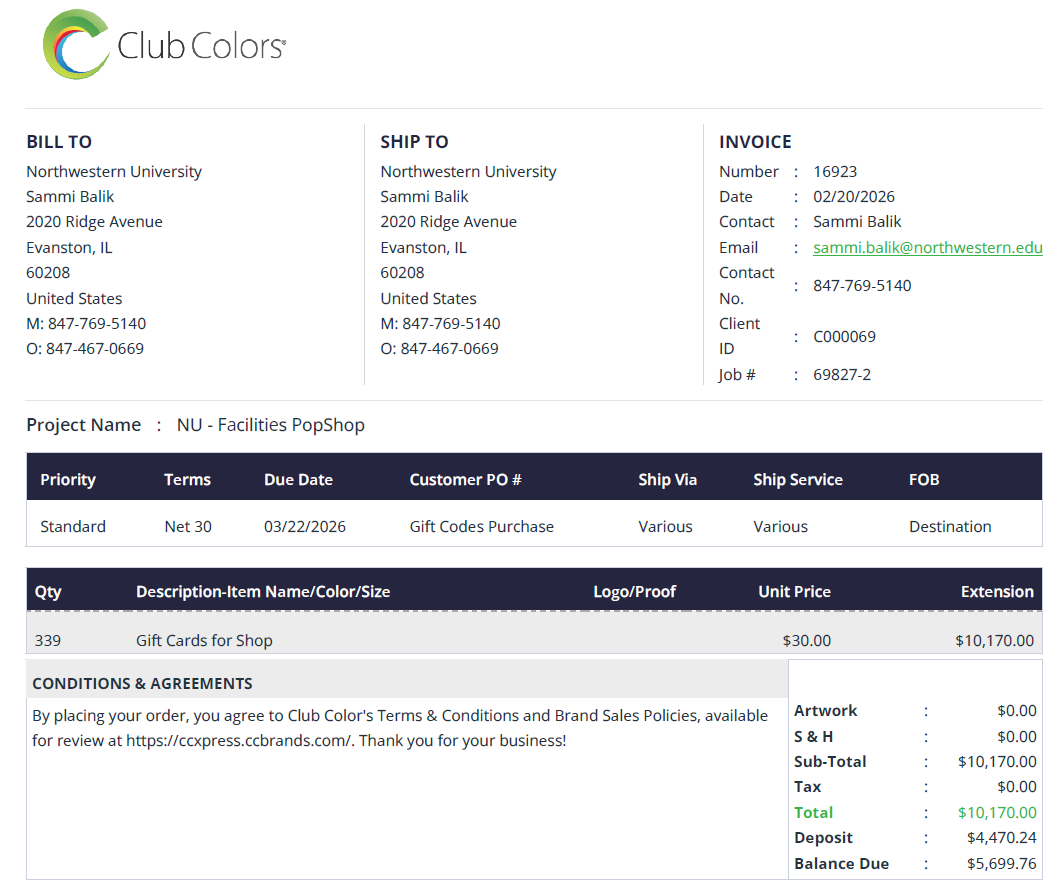The height and width of the screenshot is (892, 1057).
Task: Click the SHIP TO heading
Action: tap(414, 142)
